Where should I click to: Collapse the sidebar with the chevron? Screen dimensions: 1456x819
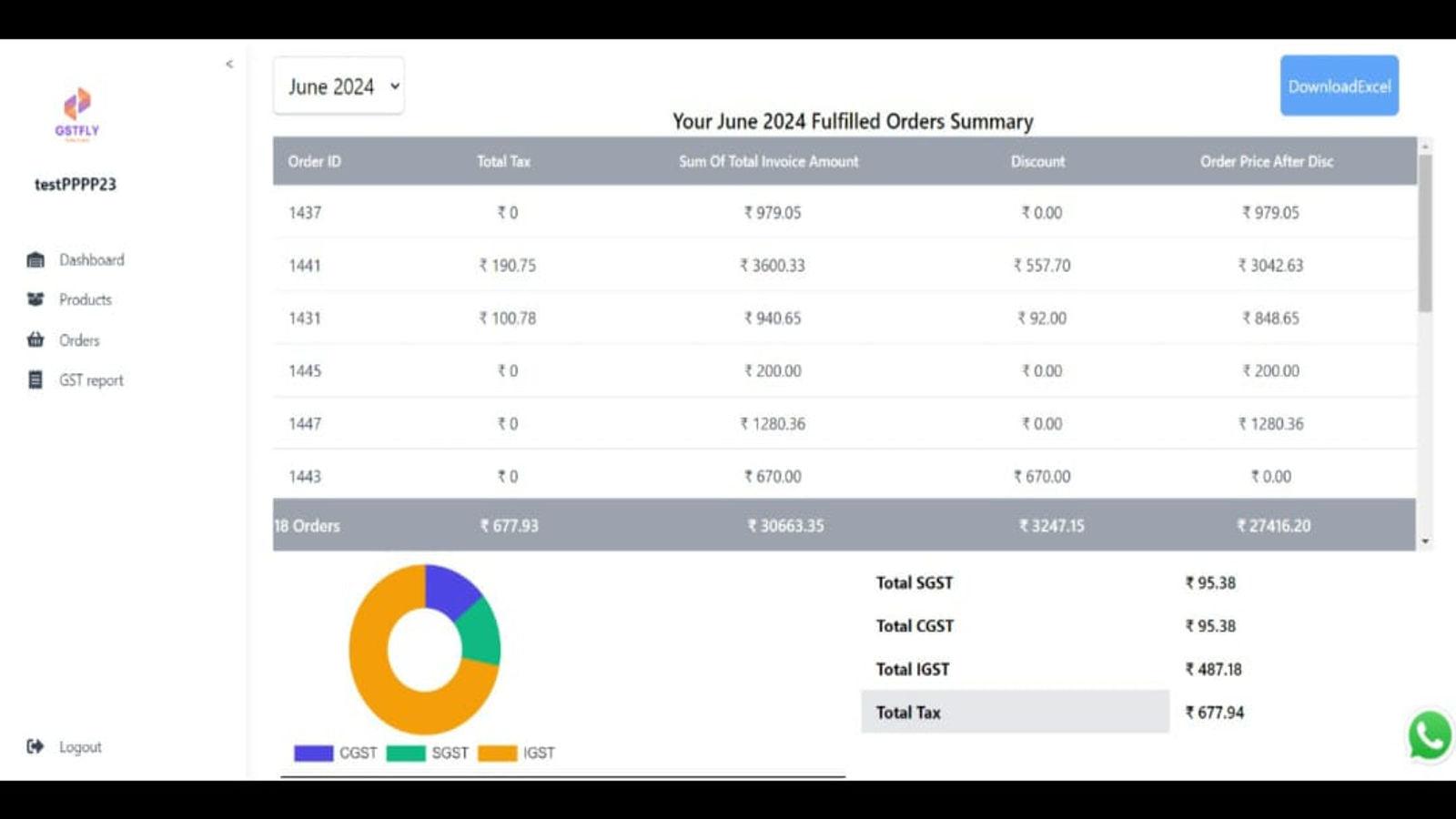coord(228,64)
